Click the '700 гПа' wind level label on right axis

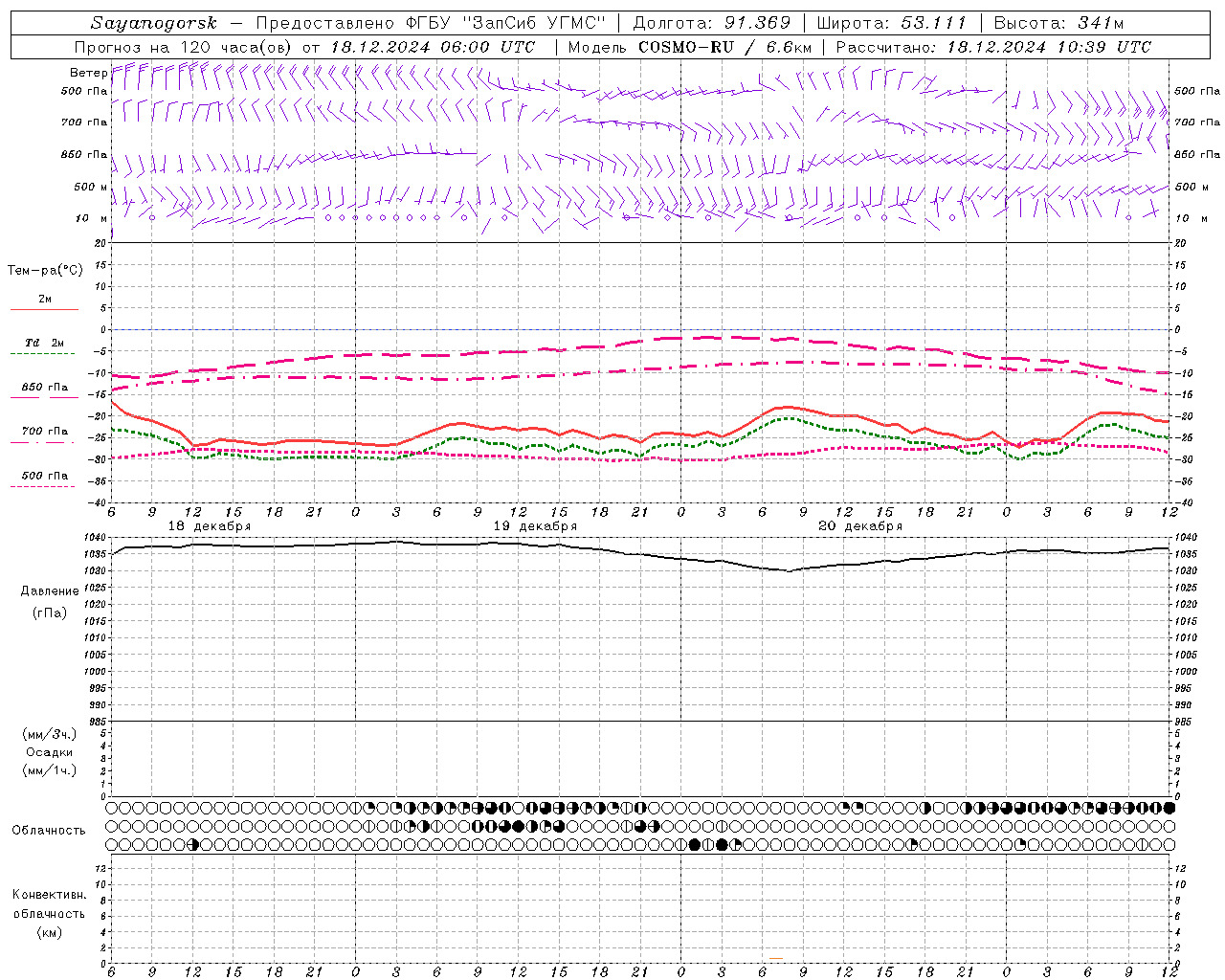click(1197, 122)
